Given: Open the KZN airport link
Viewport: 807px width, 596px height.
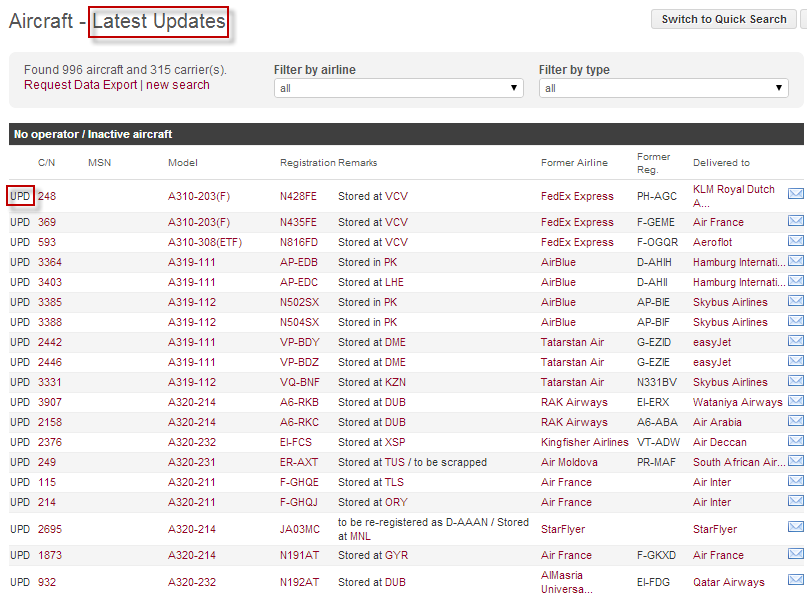Looking at the screenshot, I should [x=394, y=382].
